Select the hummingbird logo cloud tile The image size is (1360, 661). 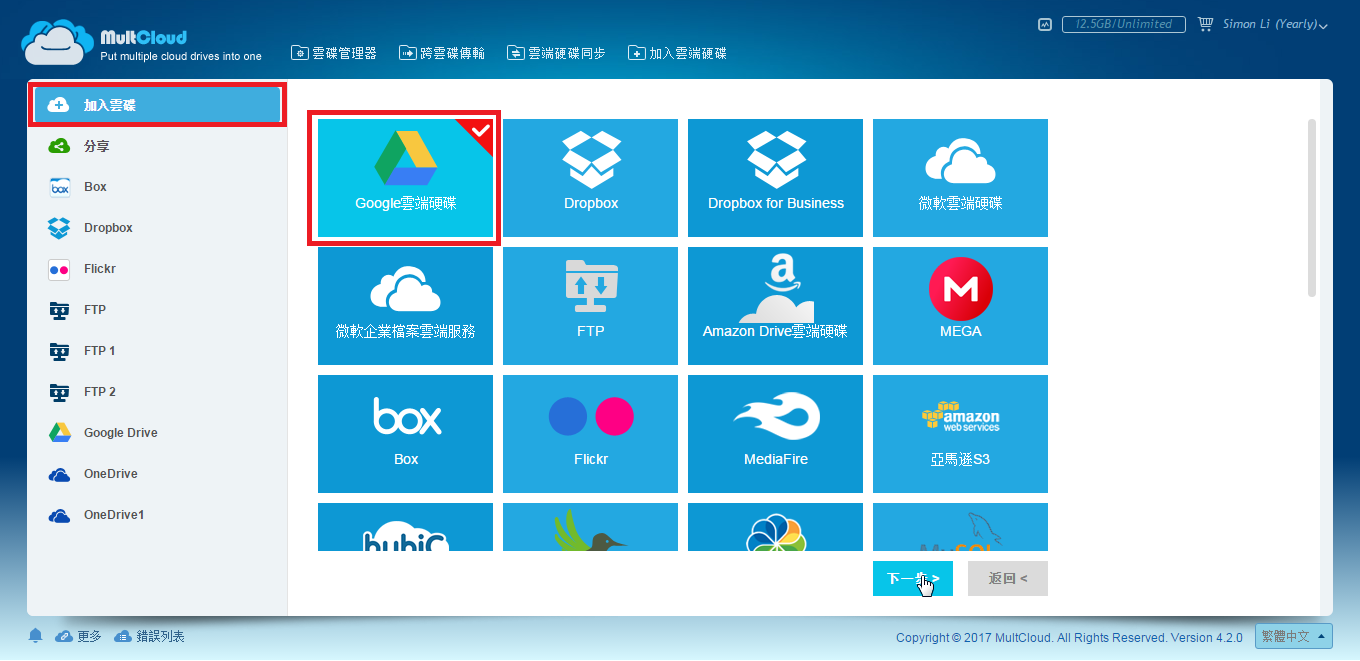tap(590, 527)
